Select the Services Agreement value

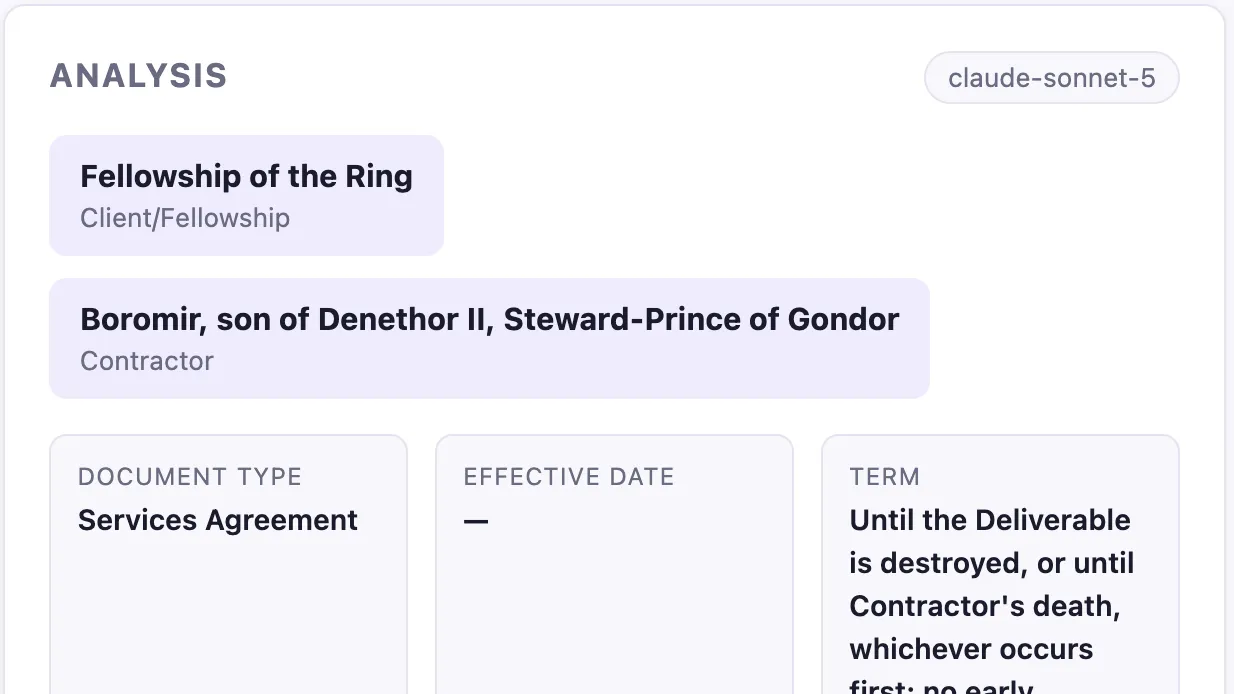click(218, 520)
